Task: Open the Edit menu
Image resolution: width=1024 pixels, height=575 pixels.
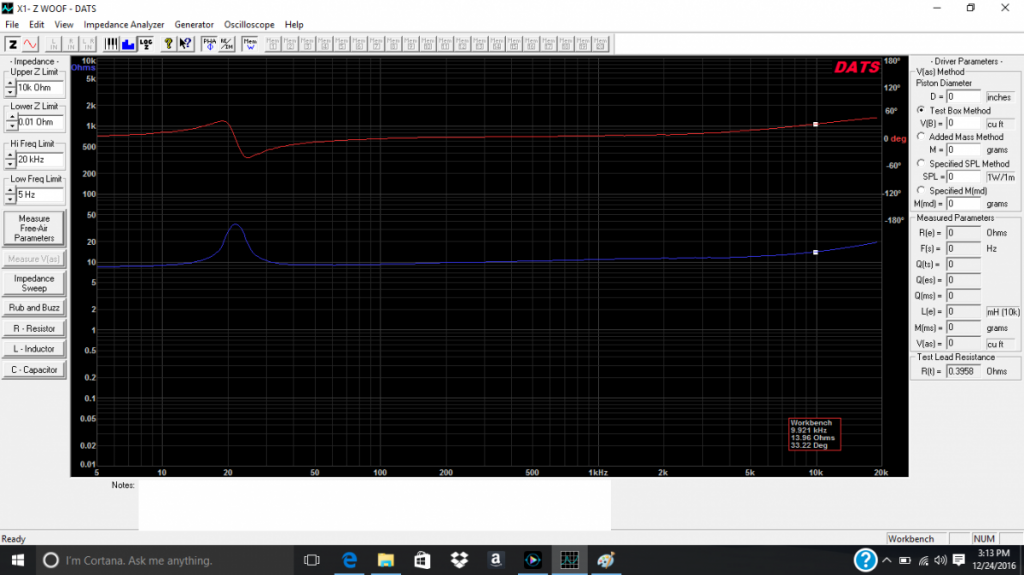Action: click(x=36, y=24)
